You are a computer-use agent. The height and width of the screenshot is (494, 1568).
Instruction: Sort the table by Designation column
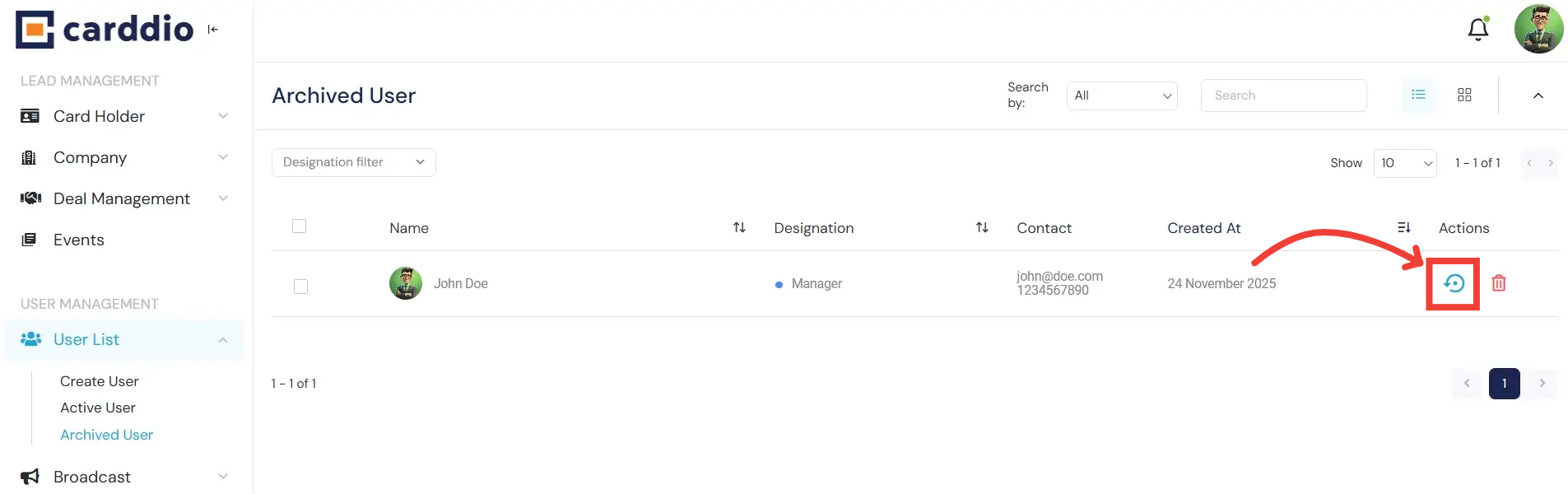pos(982,228)
